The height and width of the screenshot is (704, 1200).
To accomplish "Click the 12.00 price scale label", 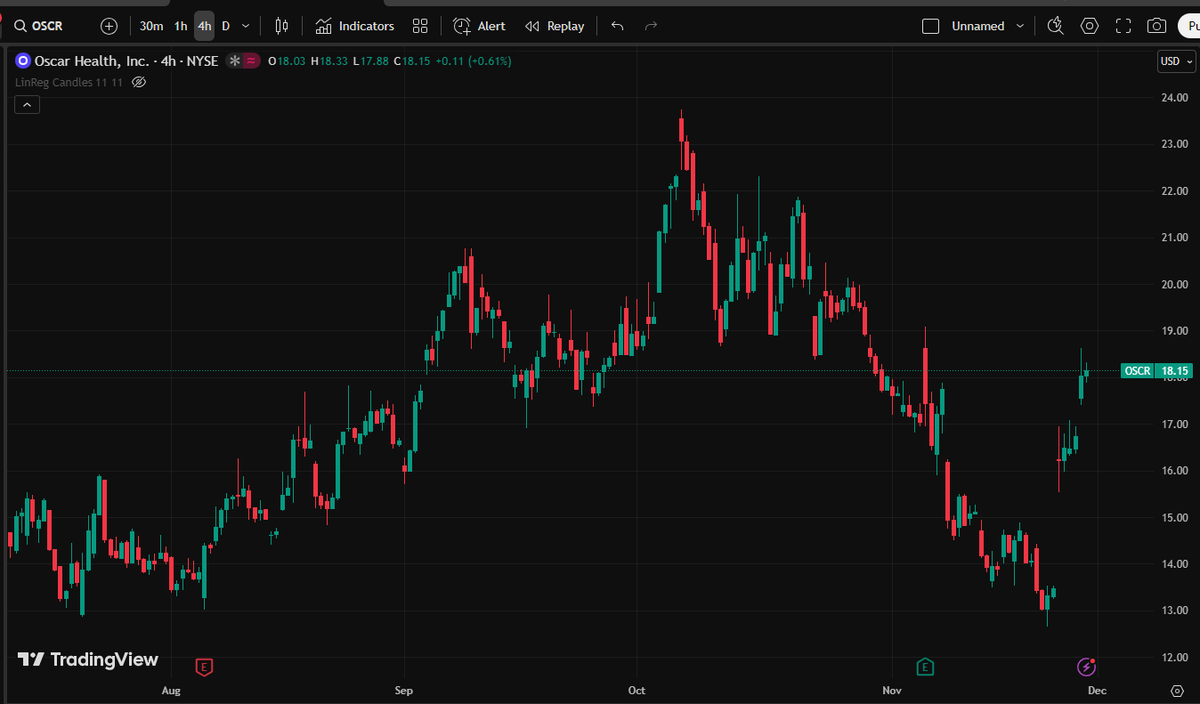I will (x=1174, y=657).
